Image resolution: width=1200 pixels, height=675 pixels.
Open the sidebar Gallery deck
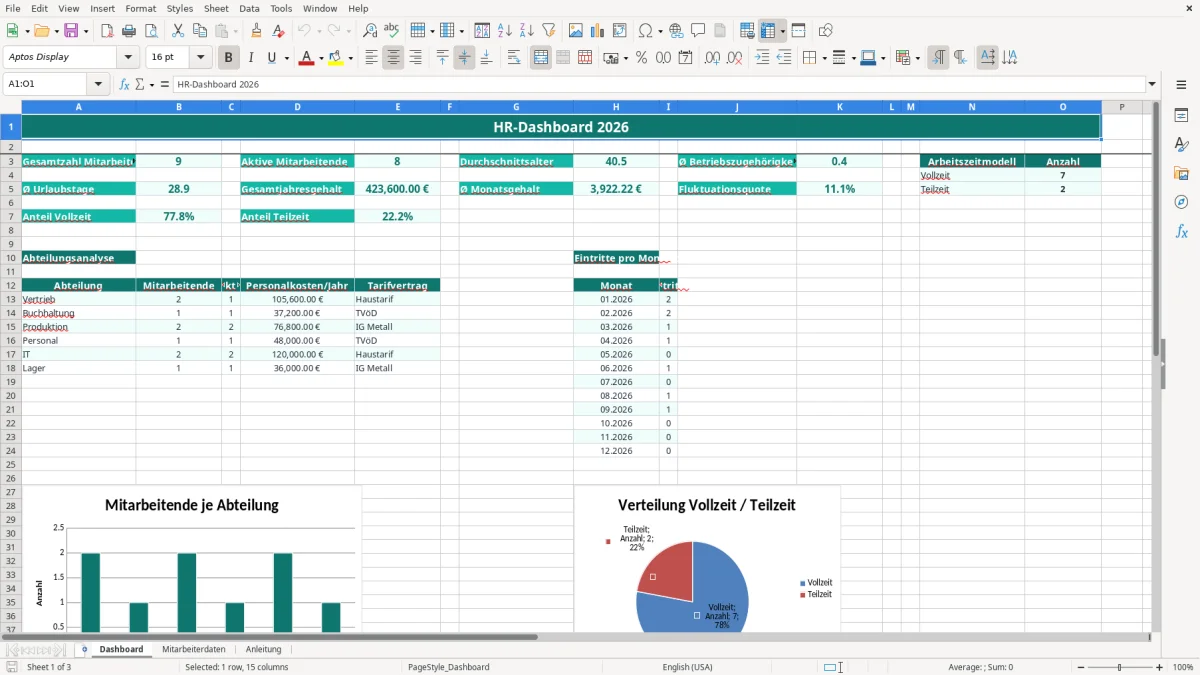click(x=1181, y=173)
